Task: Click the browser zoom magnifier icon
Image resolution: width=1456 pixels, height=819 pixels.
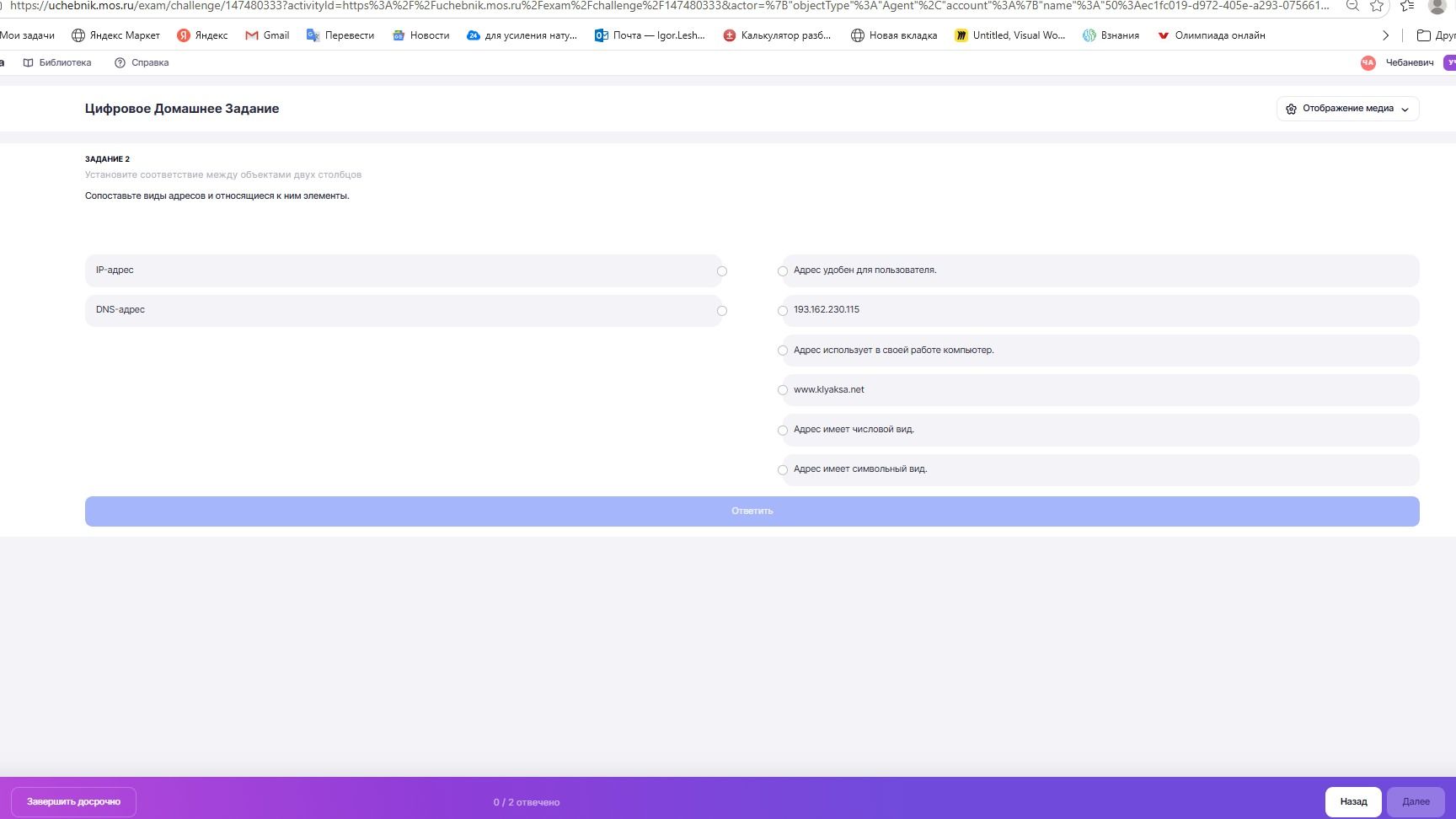Action: click(x=1352, y=5)
